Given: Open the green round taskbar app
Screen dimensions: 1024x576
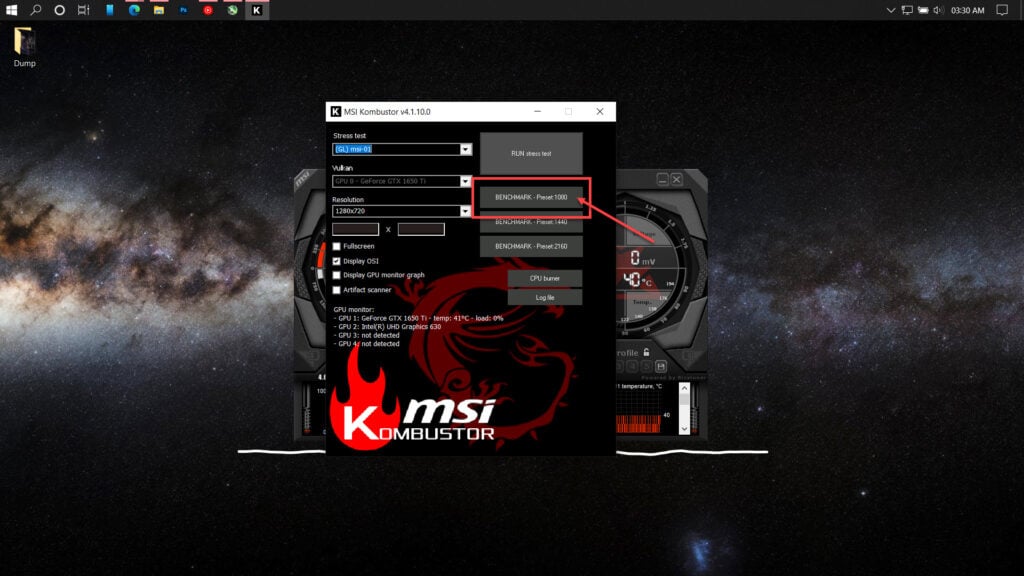Looking at the screenshot, I should click(x=232, y=10).
